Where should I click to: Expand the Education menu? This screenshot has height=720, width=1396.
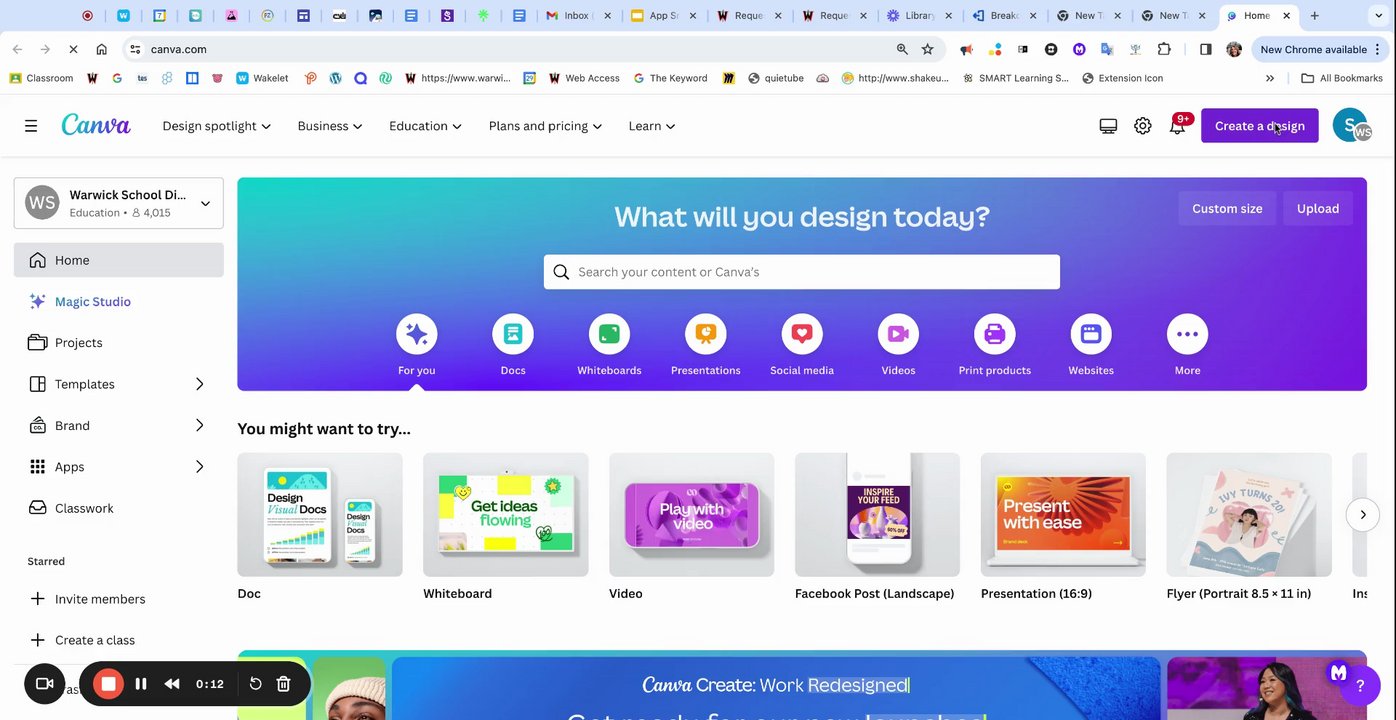425,126
